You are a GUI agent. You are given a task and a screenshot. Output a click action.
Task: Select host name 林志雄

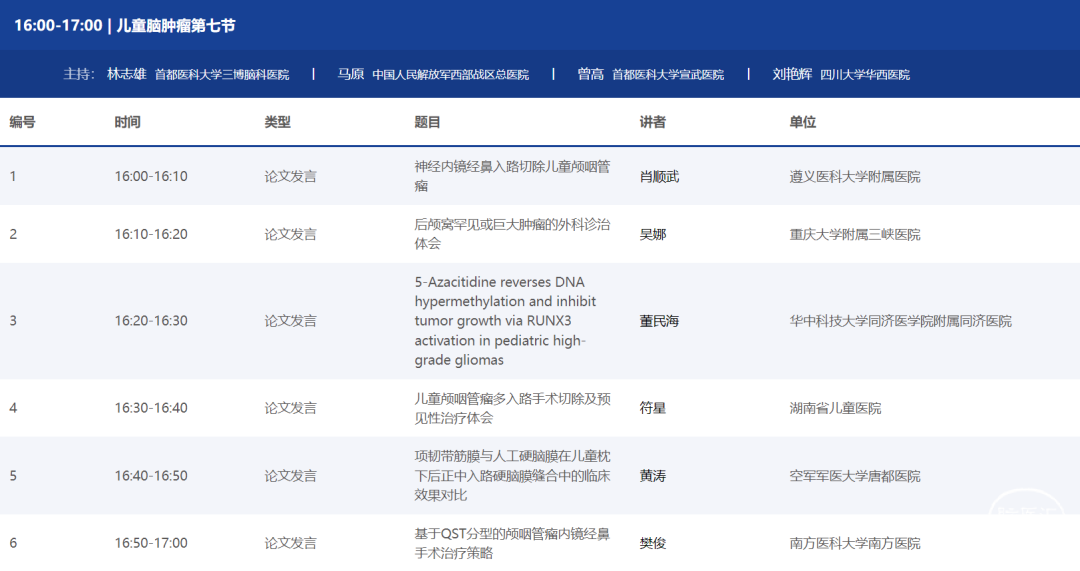click(x=126, y=74)
